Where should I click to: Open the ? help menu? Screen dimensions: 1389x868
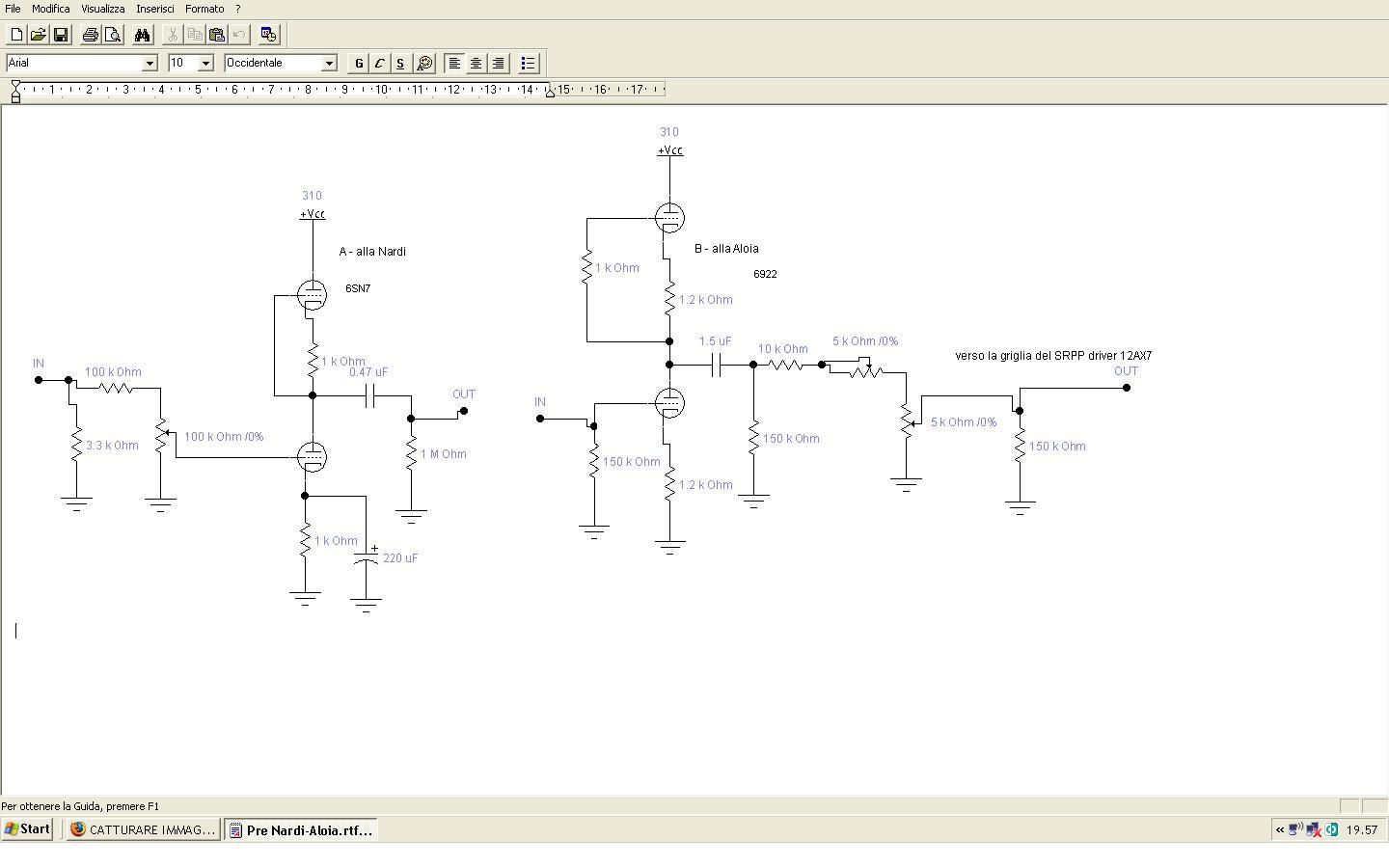(x=237, y=9)
